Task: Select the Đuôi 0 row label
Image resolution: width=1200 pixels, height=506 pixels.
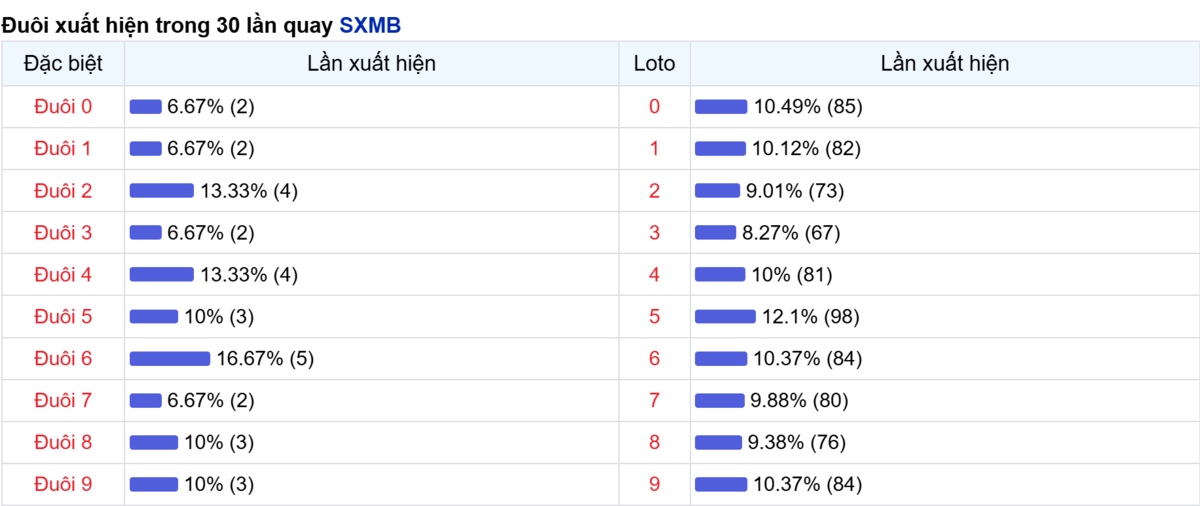Action: coord(63,107)
